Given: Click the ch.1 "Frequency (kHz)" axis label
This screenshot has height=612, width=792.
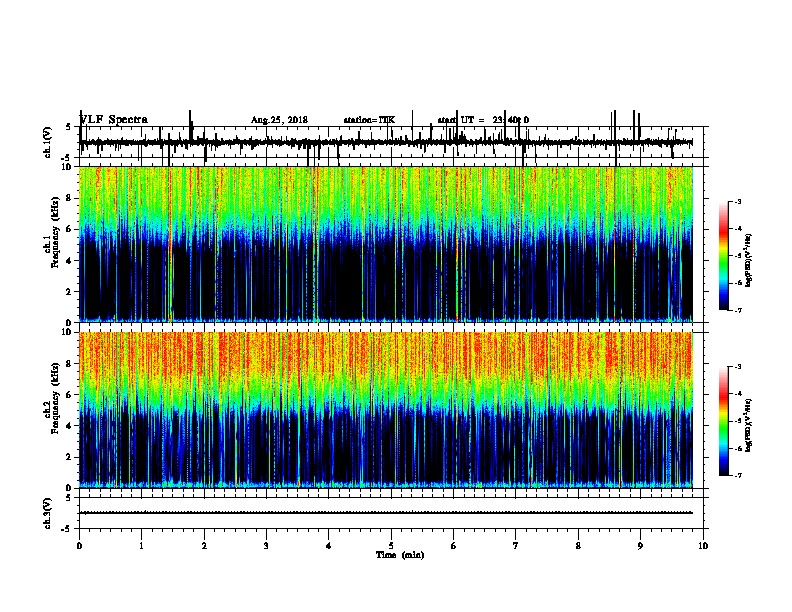Looking at the screenshot, I should click(55, 233).
